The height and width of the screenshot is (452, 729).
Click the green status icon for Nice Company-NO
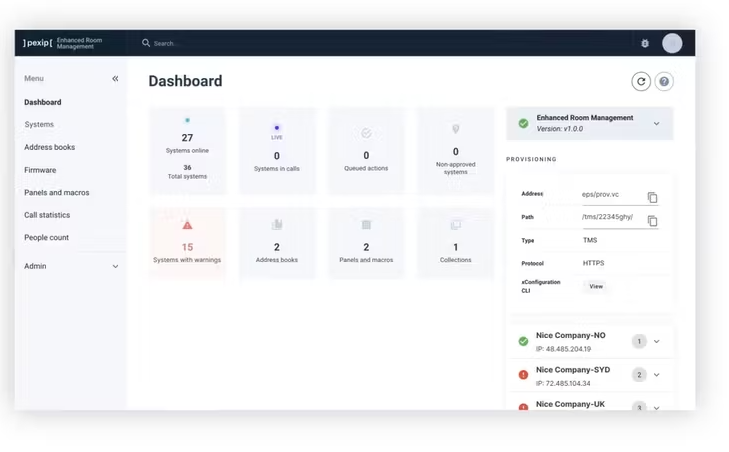(x=524, y=341)
